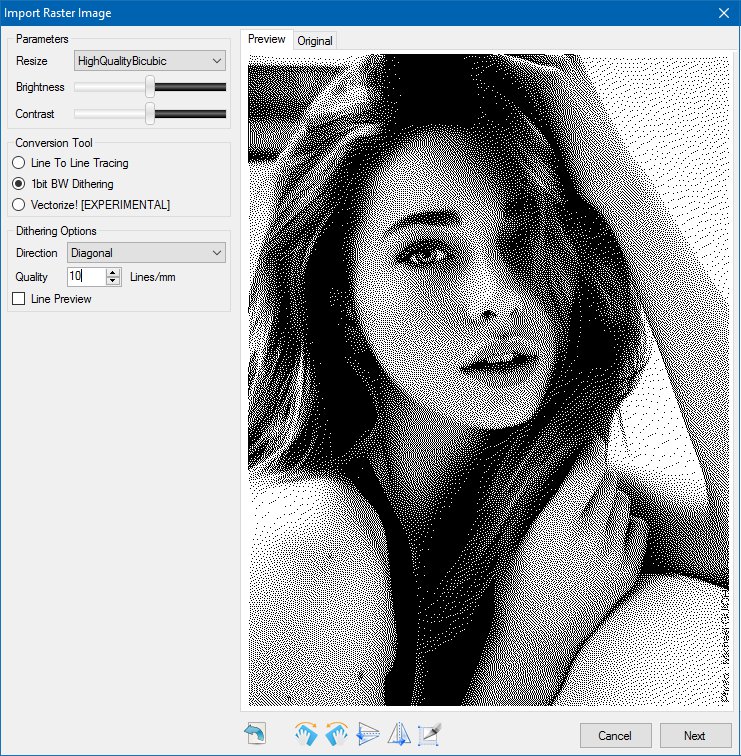Switch to the Preview tab
Screen dimensions: 741x756
click(267, 39)
